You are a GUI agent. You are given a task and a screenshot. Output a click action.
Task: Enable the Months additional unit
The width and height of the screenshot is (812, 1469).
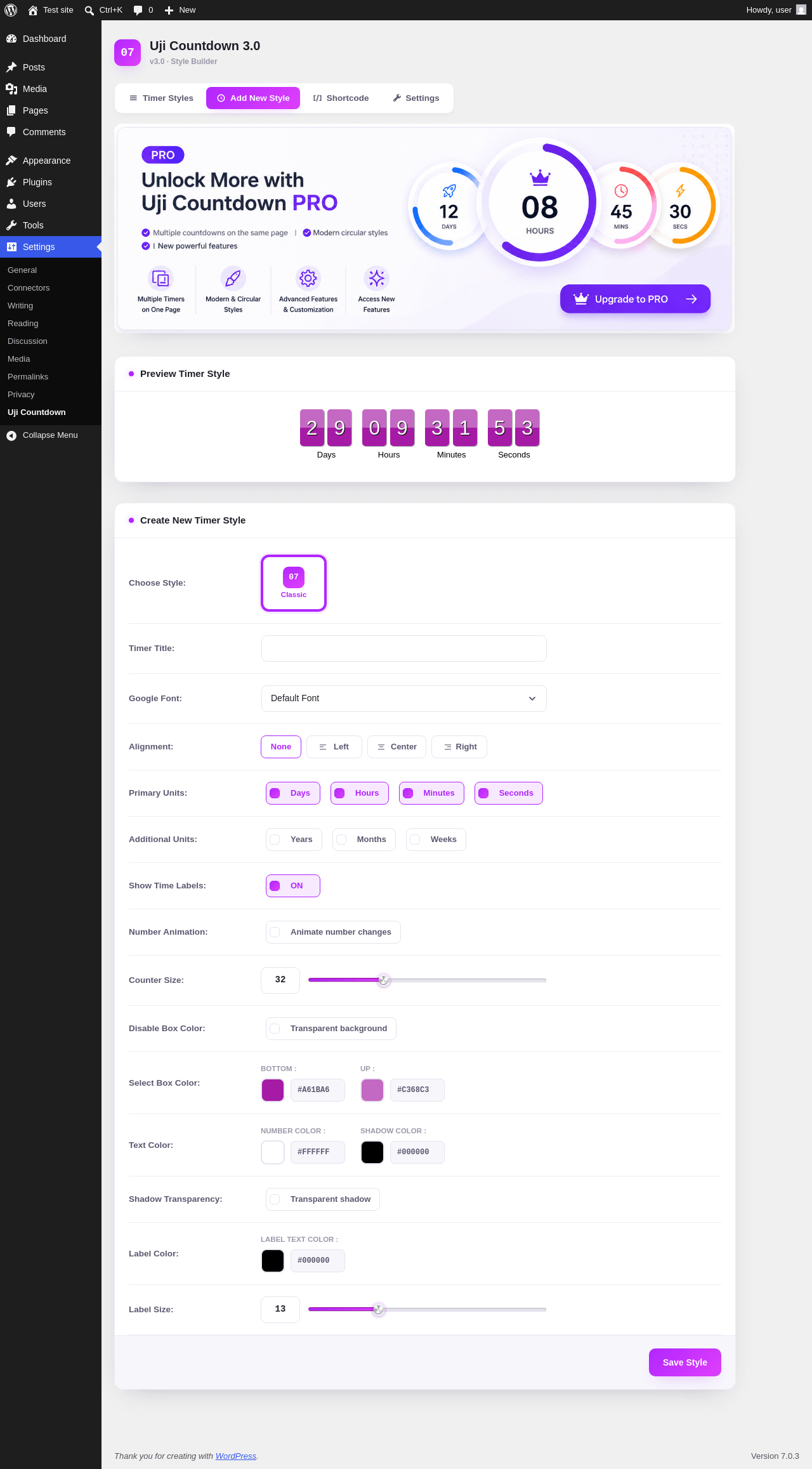[x=364, y=840]
